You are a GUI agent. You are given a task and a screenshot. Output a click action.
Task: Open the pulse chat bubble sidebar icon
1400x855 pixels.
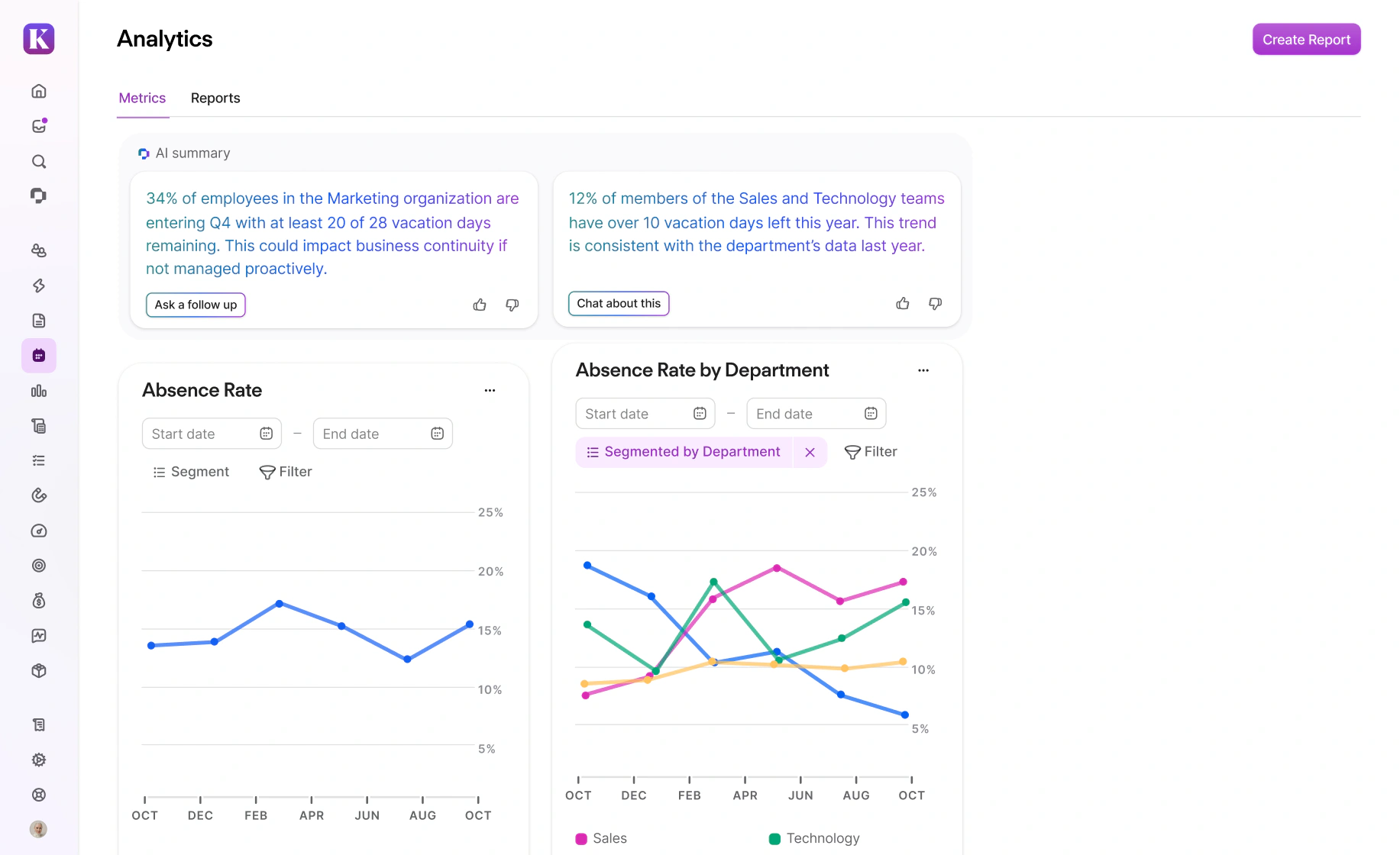(39, 636)
